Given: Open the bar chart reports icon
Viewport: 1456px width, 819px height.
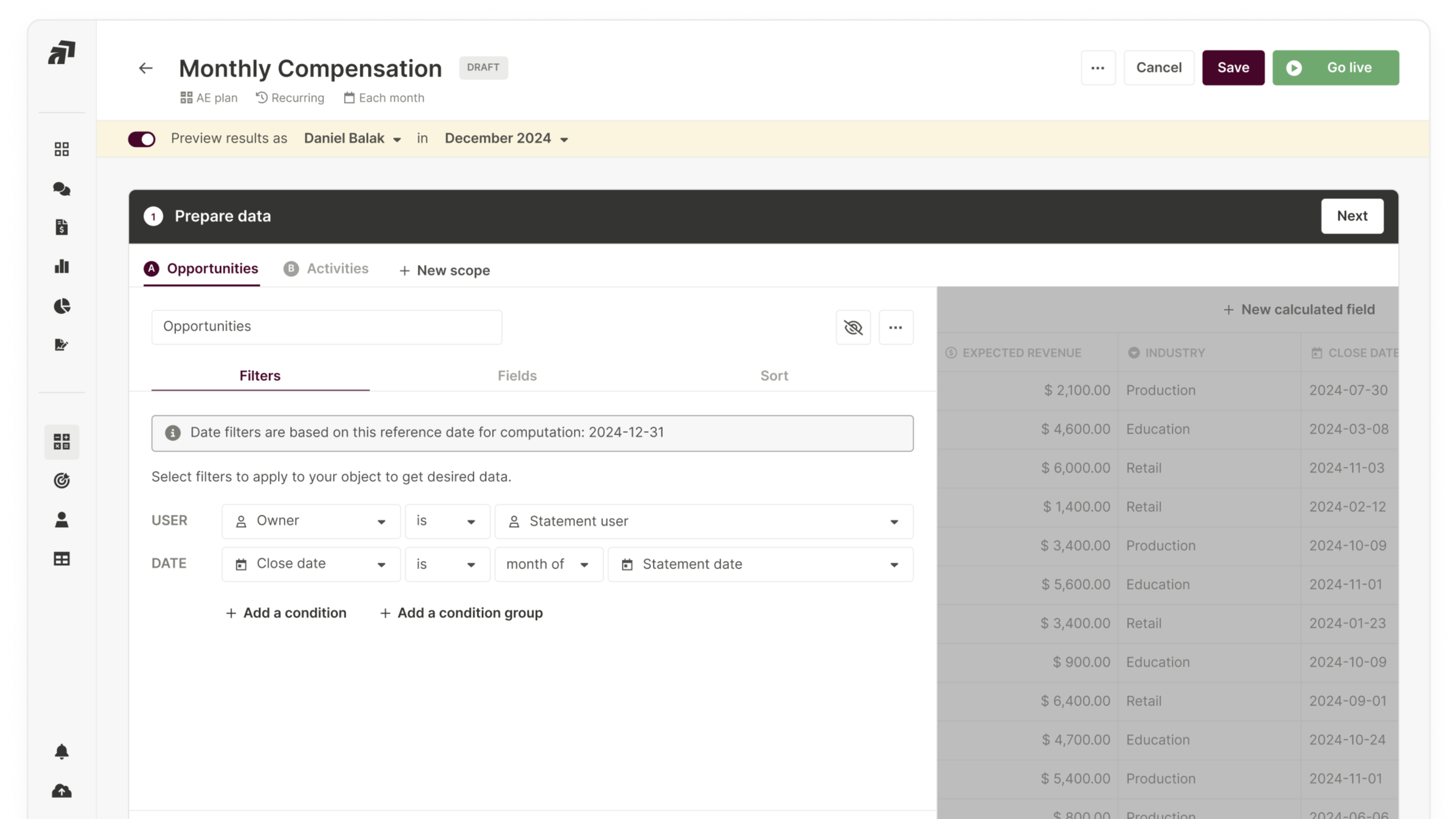Looking at the screenshot, I should pos(63,266).
